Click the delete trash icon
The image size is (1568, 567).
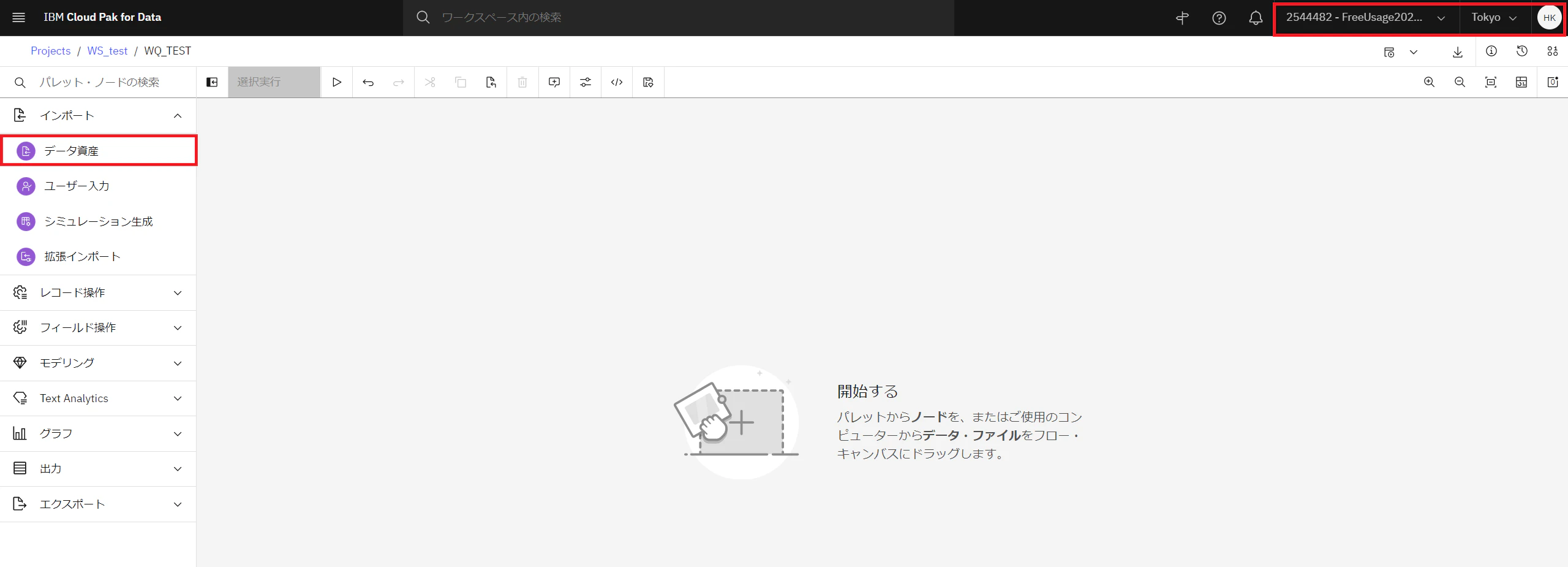pos(522,82)
